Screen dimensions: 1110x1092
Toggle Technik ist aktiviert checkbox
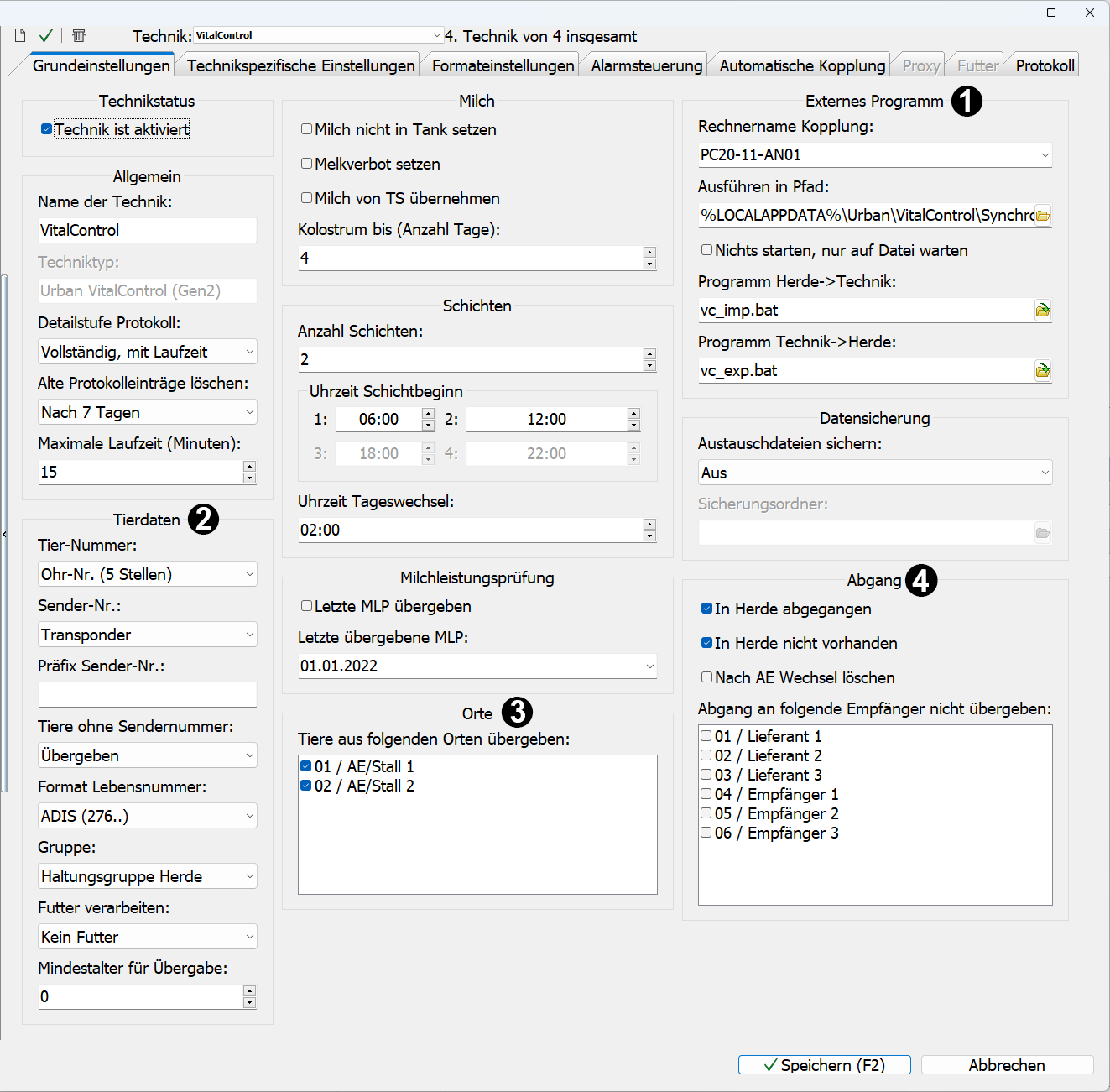(x=46, y=129)
